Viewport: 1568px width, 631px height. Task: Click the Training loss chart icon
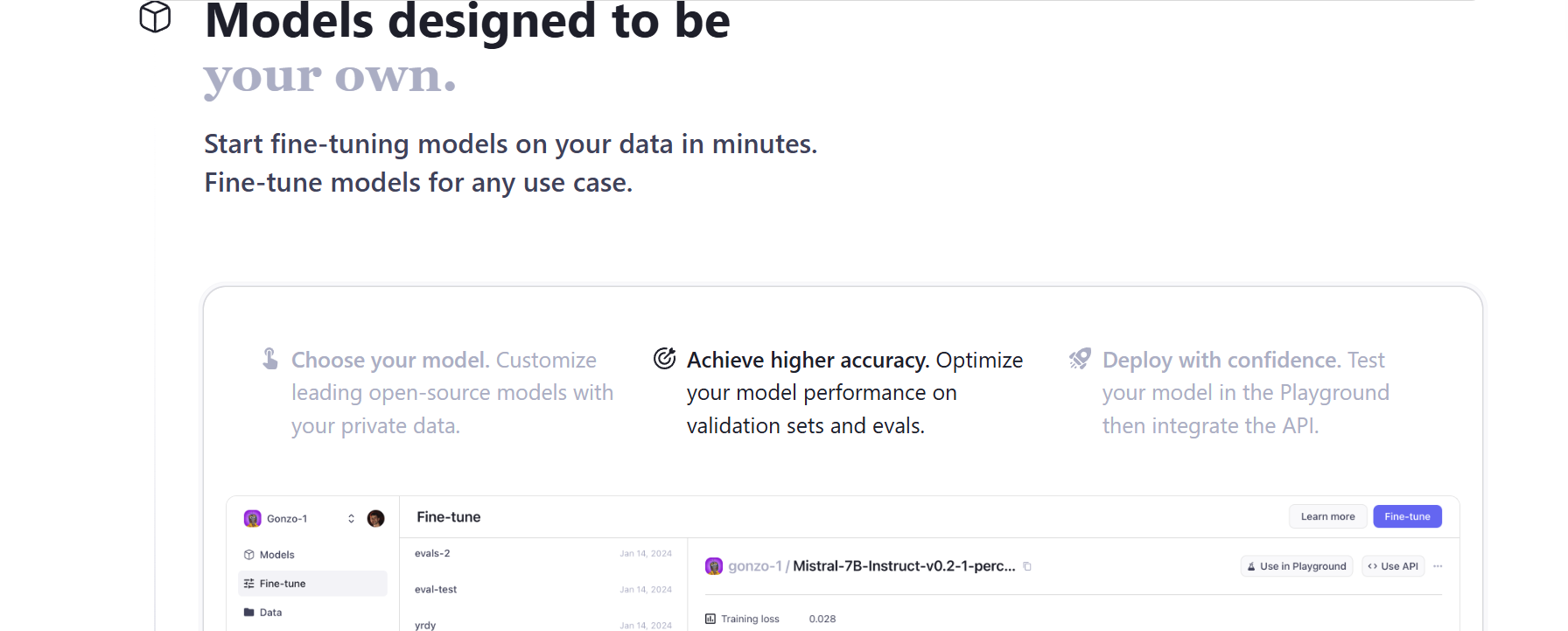point(710,619)
